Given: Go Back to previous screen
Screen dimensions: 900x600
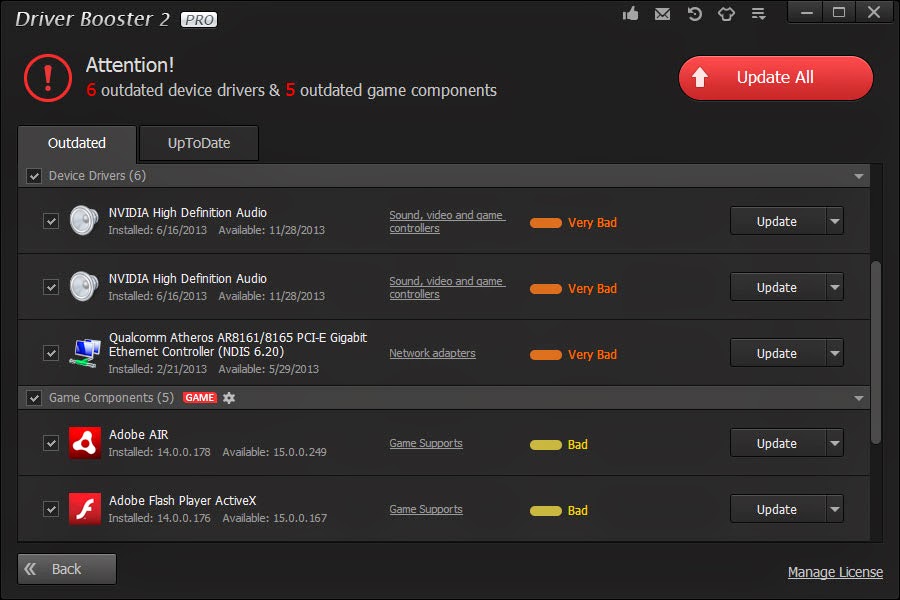Looking at the screenshot, I should 67,569.
